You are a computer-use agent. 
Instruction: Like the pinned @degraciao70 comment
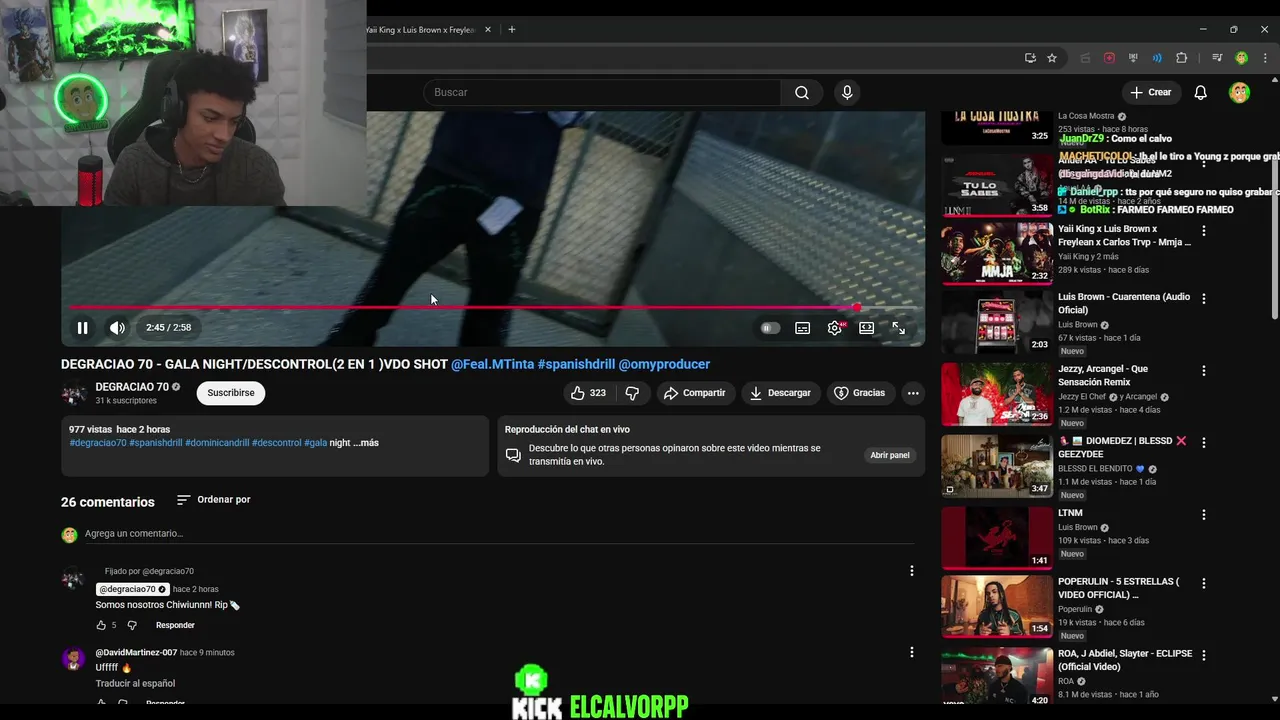coord(101,625)
